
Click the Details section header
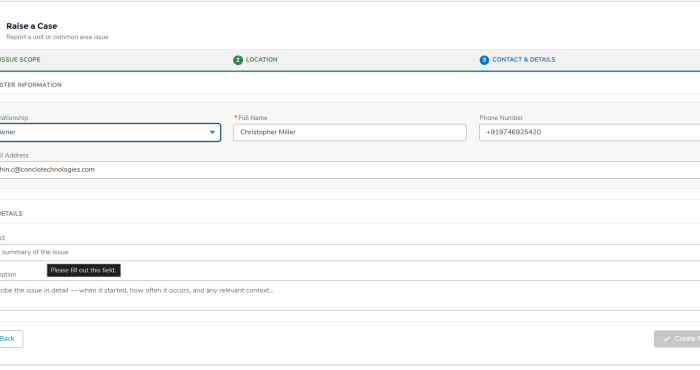tap(11, 214)
